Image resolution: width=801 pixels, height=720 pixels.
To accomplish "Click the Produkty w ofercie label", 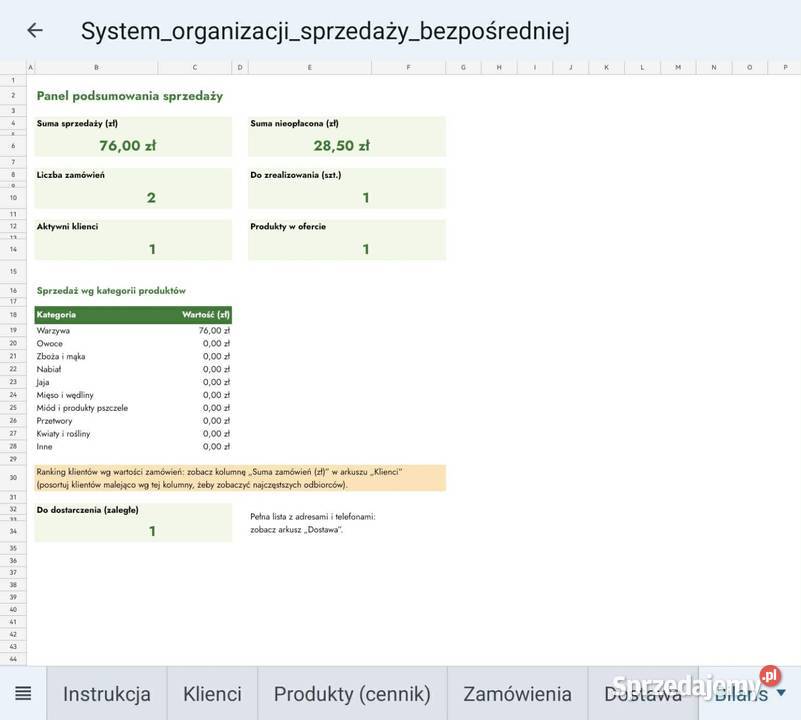I will (288, 226).
